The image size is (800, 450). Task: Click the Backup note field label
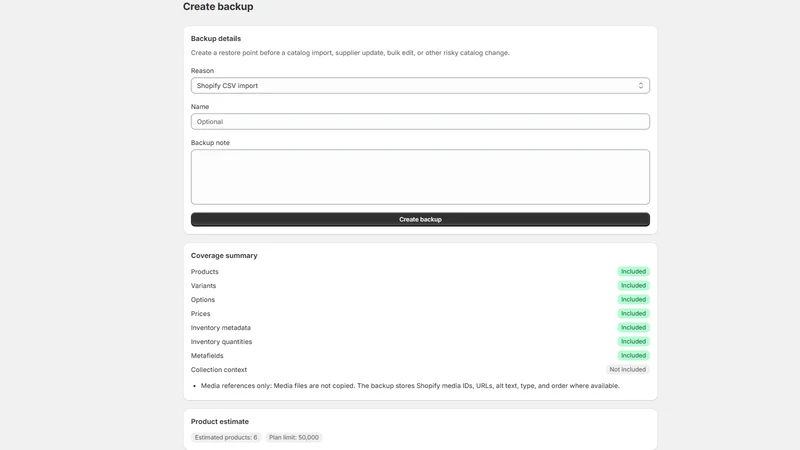coord(210,143)
